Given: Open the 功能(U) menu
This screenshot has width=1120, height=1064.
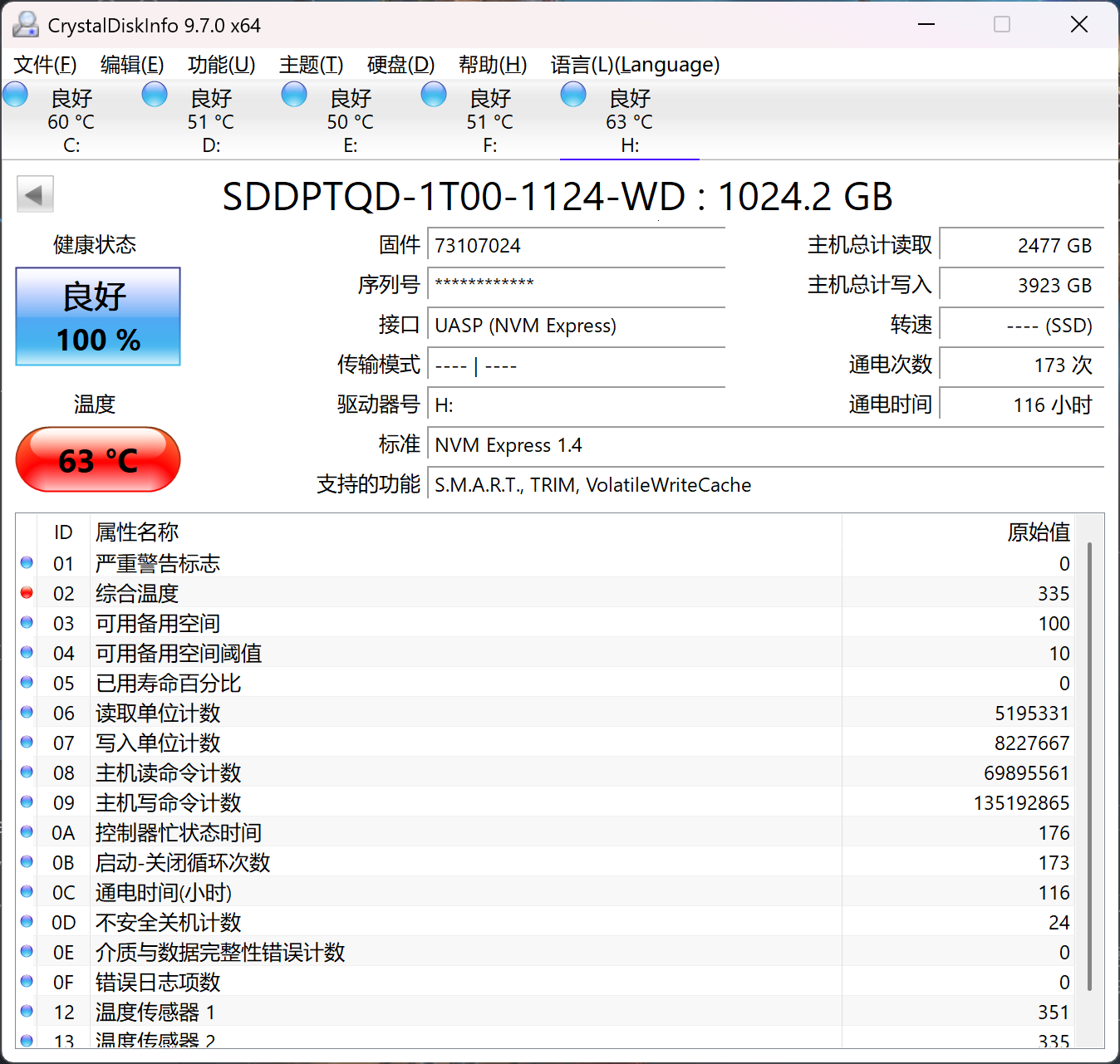Looking at the screenshot, I should (221, 65).
